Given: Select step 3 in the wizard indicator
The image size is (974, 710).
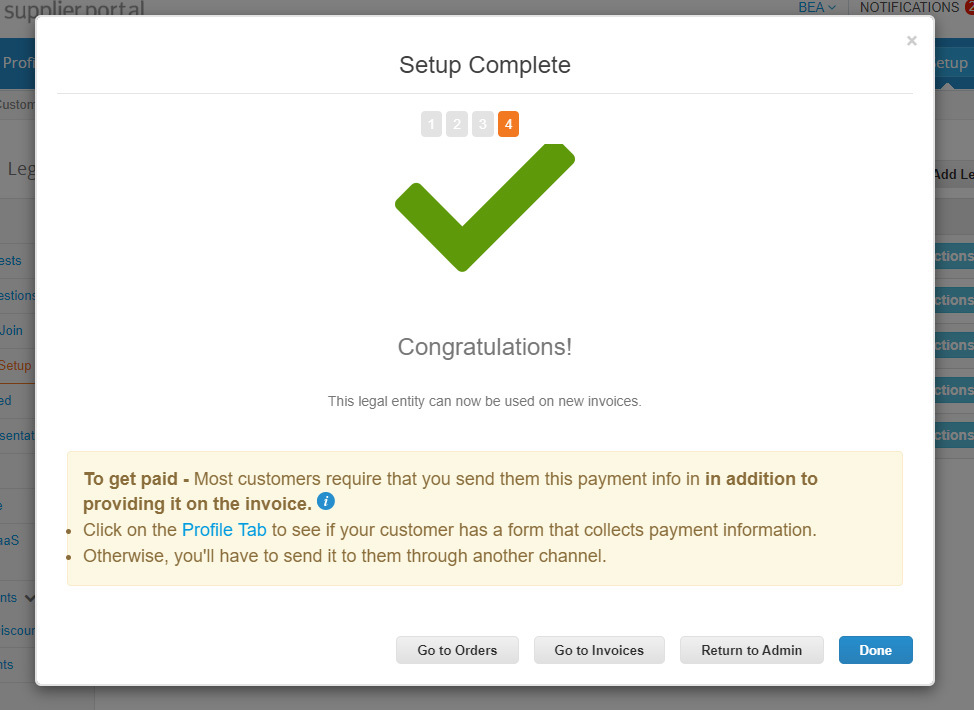Looking at the screenshot, I should (483, 125).
